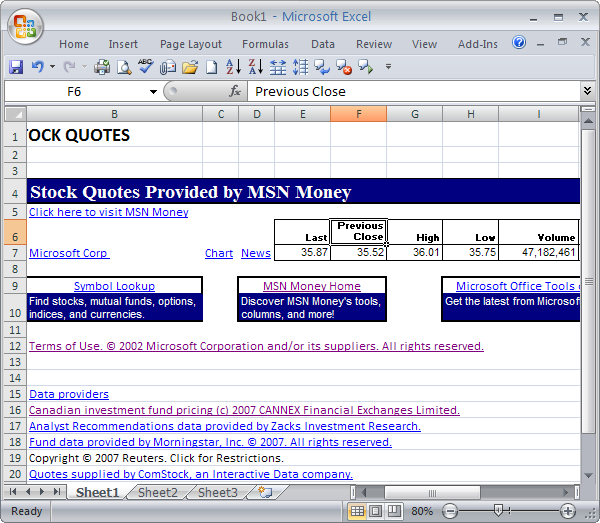Click the row height icon

click(x=300, y=67)
